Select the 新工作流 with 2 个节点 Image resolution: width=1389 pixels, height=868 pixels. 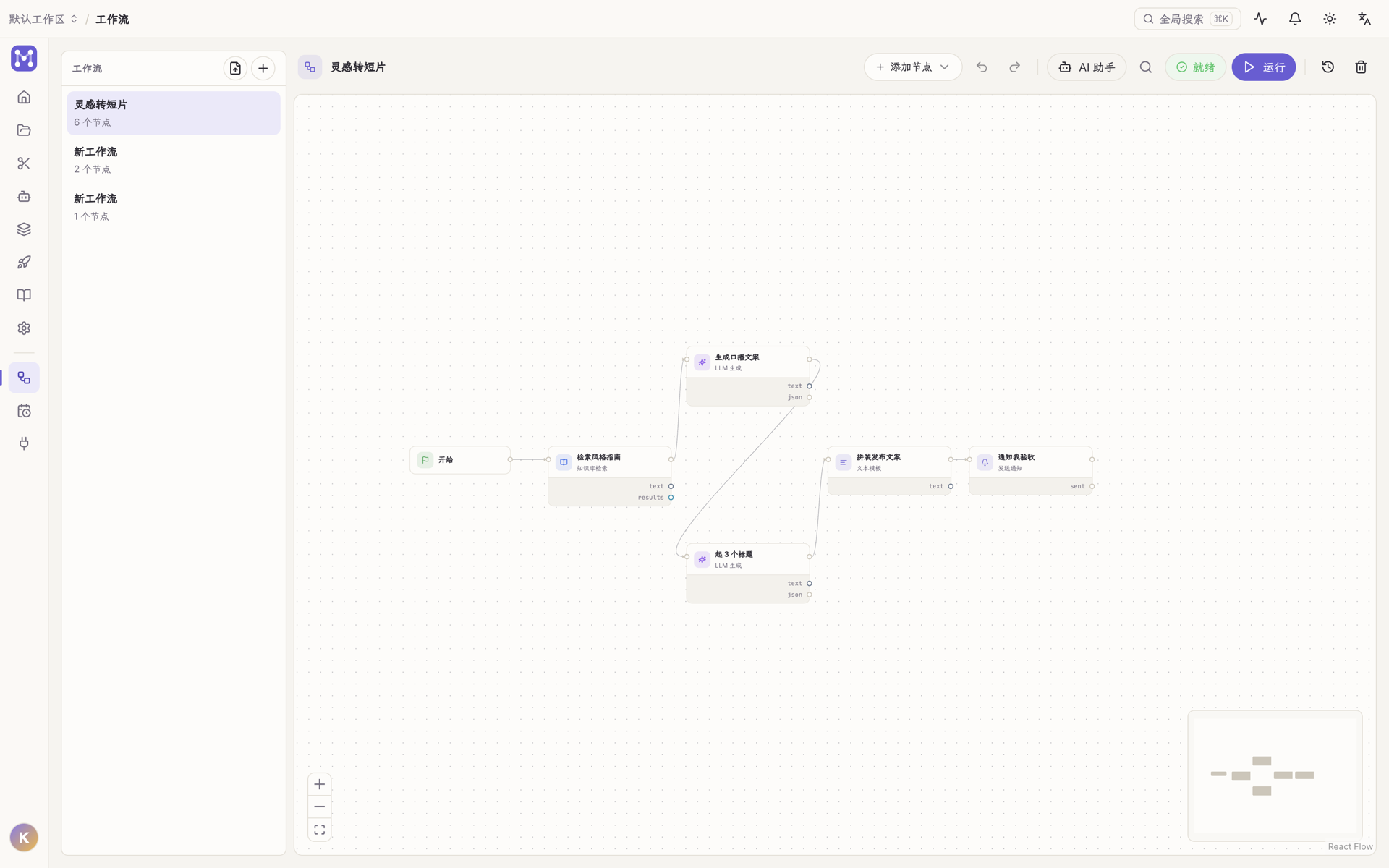click(x=174, y=160)
